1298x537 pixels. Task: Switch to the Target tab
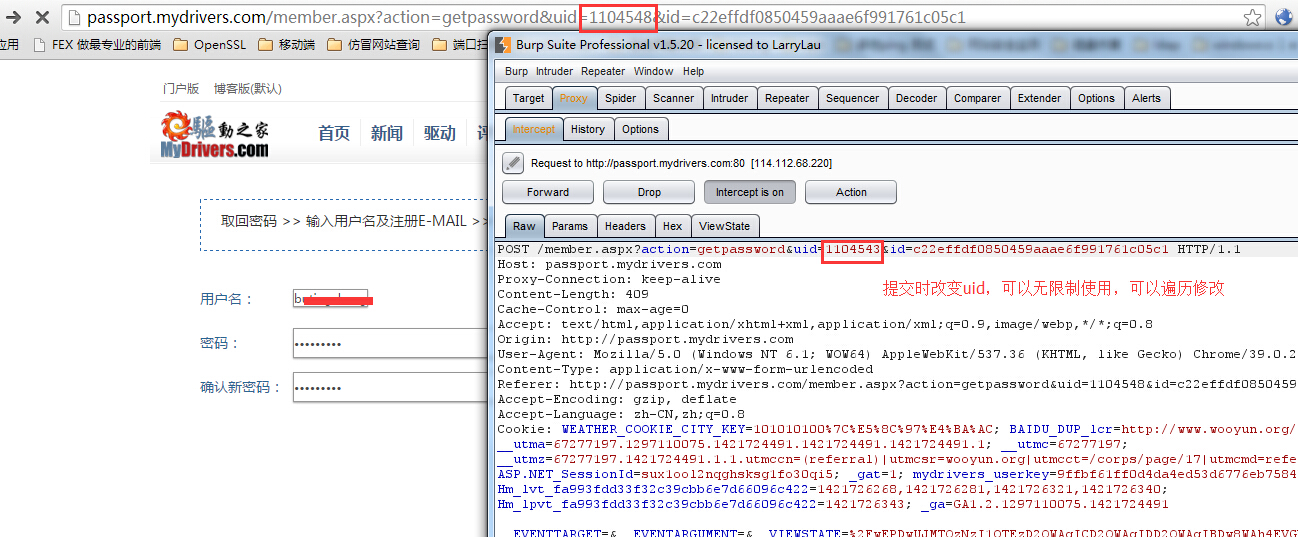(x=528, y=98)
